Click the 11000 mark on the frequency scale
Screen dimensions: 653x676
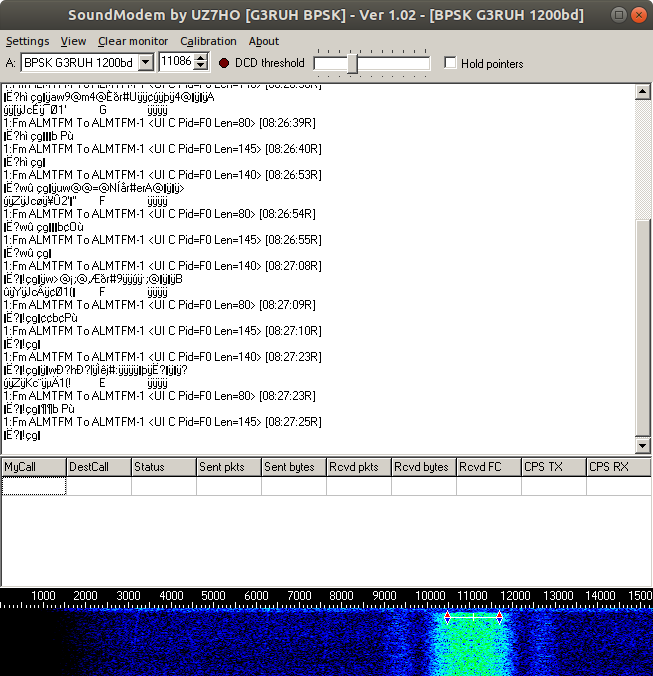pyautogui.click(x=472, y=596)
